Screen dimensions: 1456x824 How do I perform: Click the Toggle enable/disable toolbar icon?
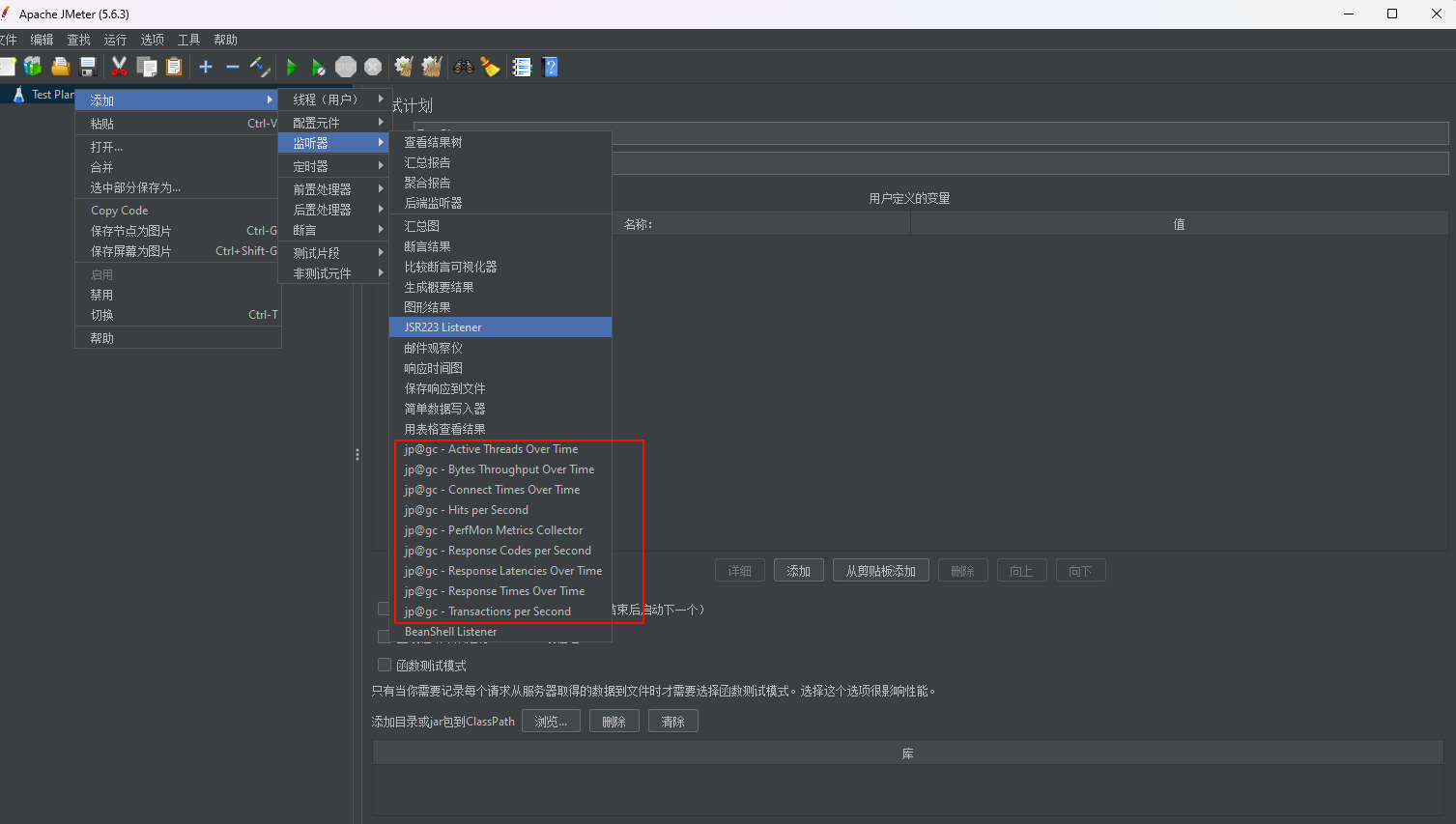click(x=259, y=67)
